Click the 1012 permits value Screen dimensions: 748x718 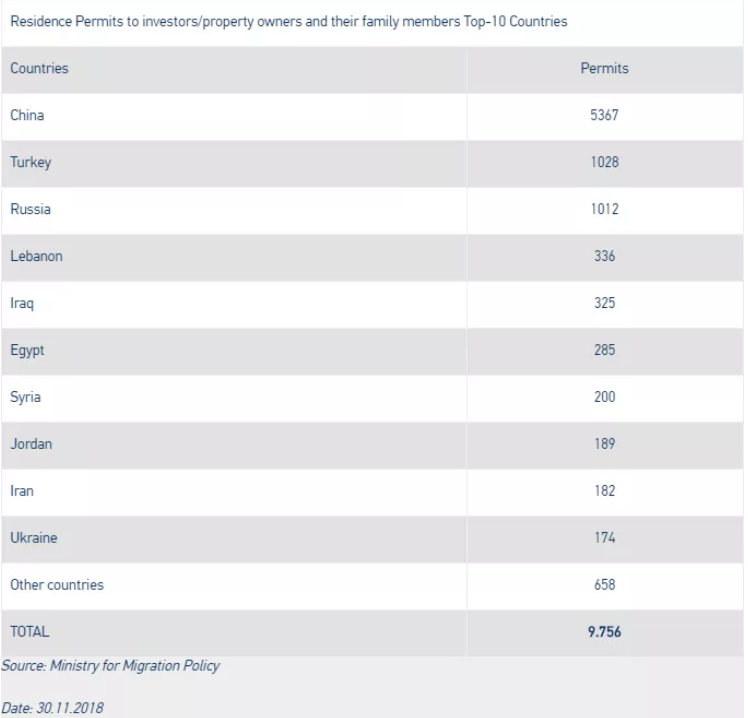point(604,209)
